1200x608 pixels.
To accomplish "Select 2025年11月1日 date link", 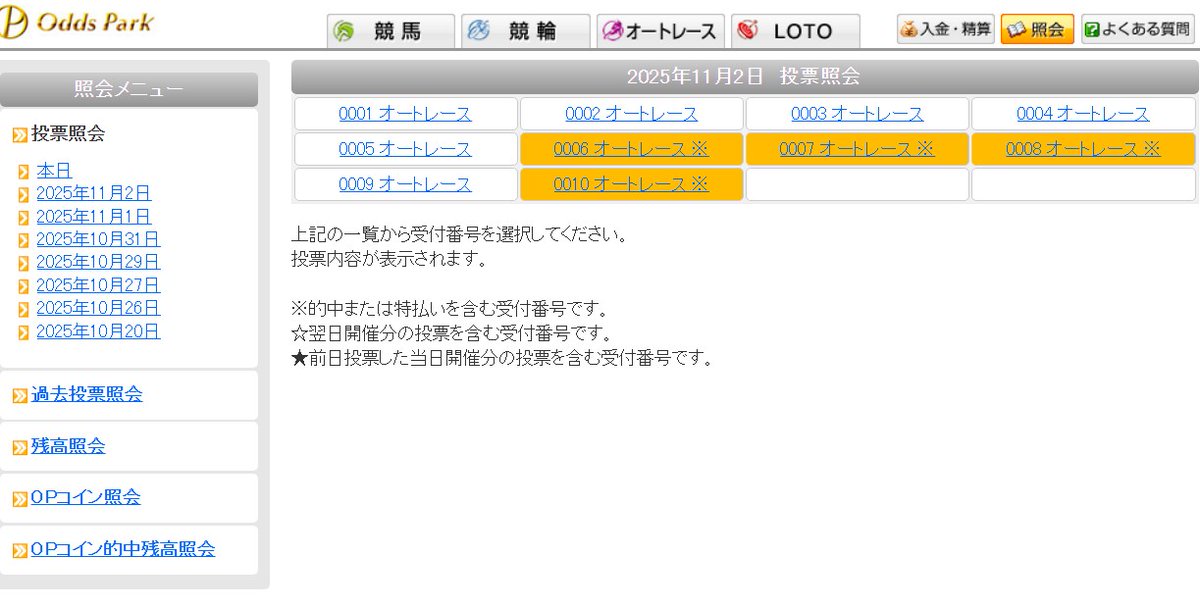I will [94, 216].
